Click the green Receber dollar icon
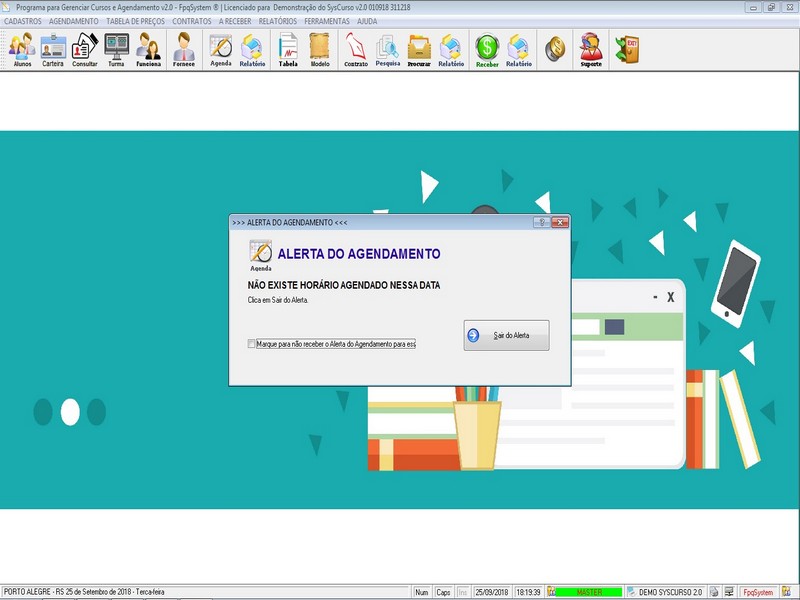 pos(487,48)
